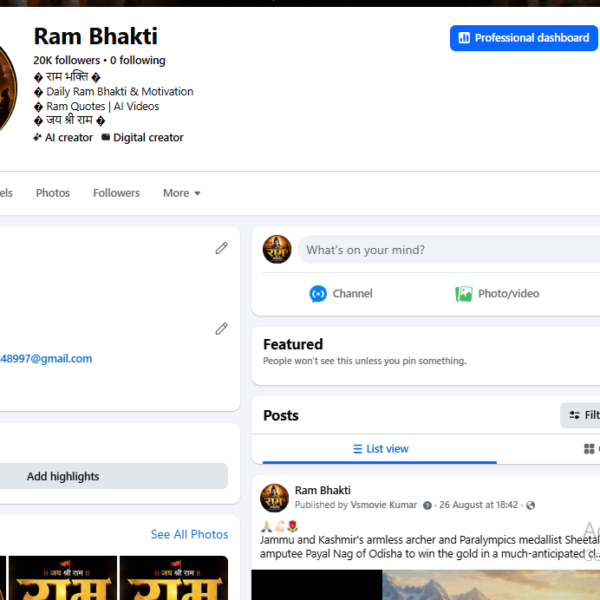The height and width of the screenshot is (600, 600).
Task: Click the grid view icon
Action: tap(589, 448)
